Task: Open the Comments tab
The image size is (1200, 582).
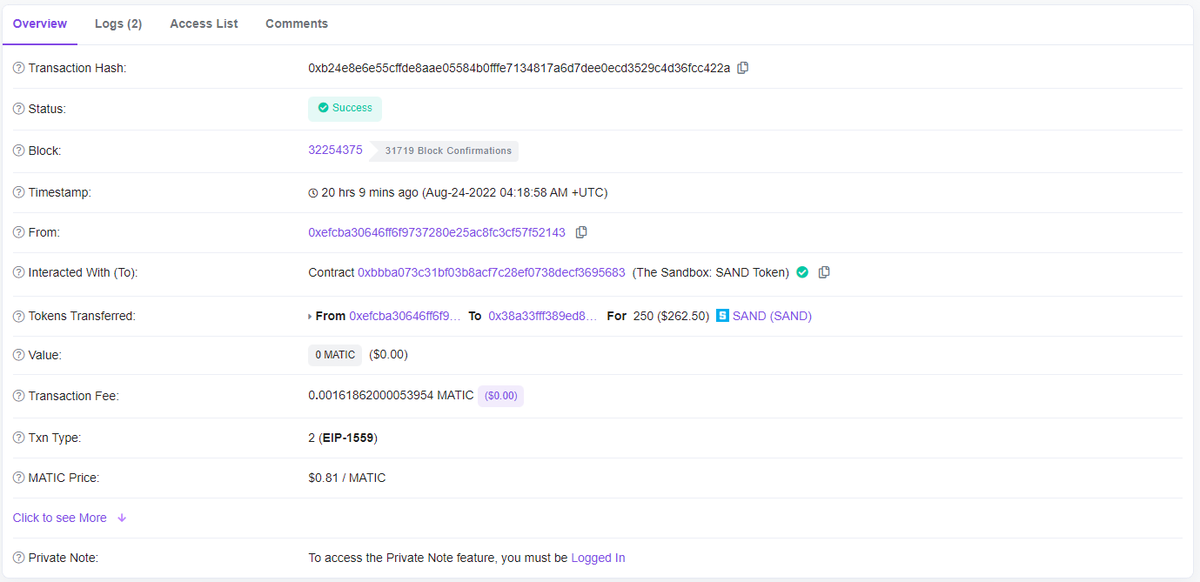Action: click(x=297, y=24)
